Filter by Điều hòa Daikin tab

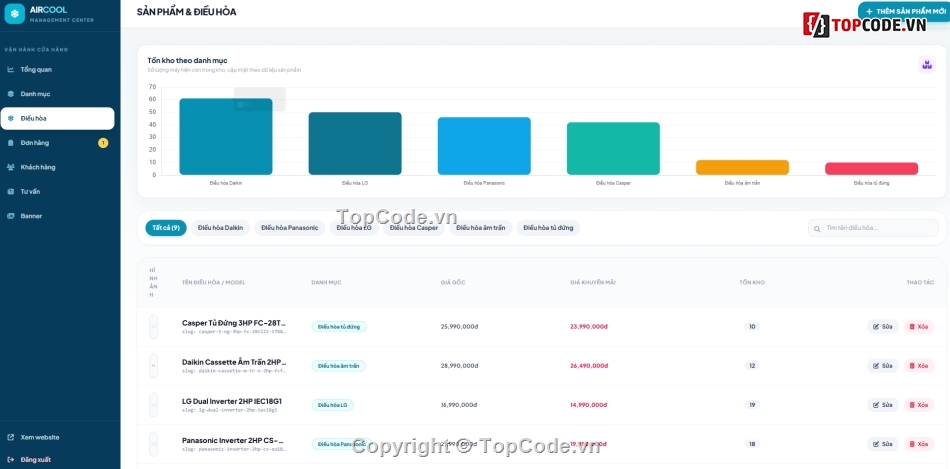click(x=221, y=228)
